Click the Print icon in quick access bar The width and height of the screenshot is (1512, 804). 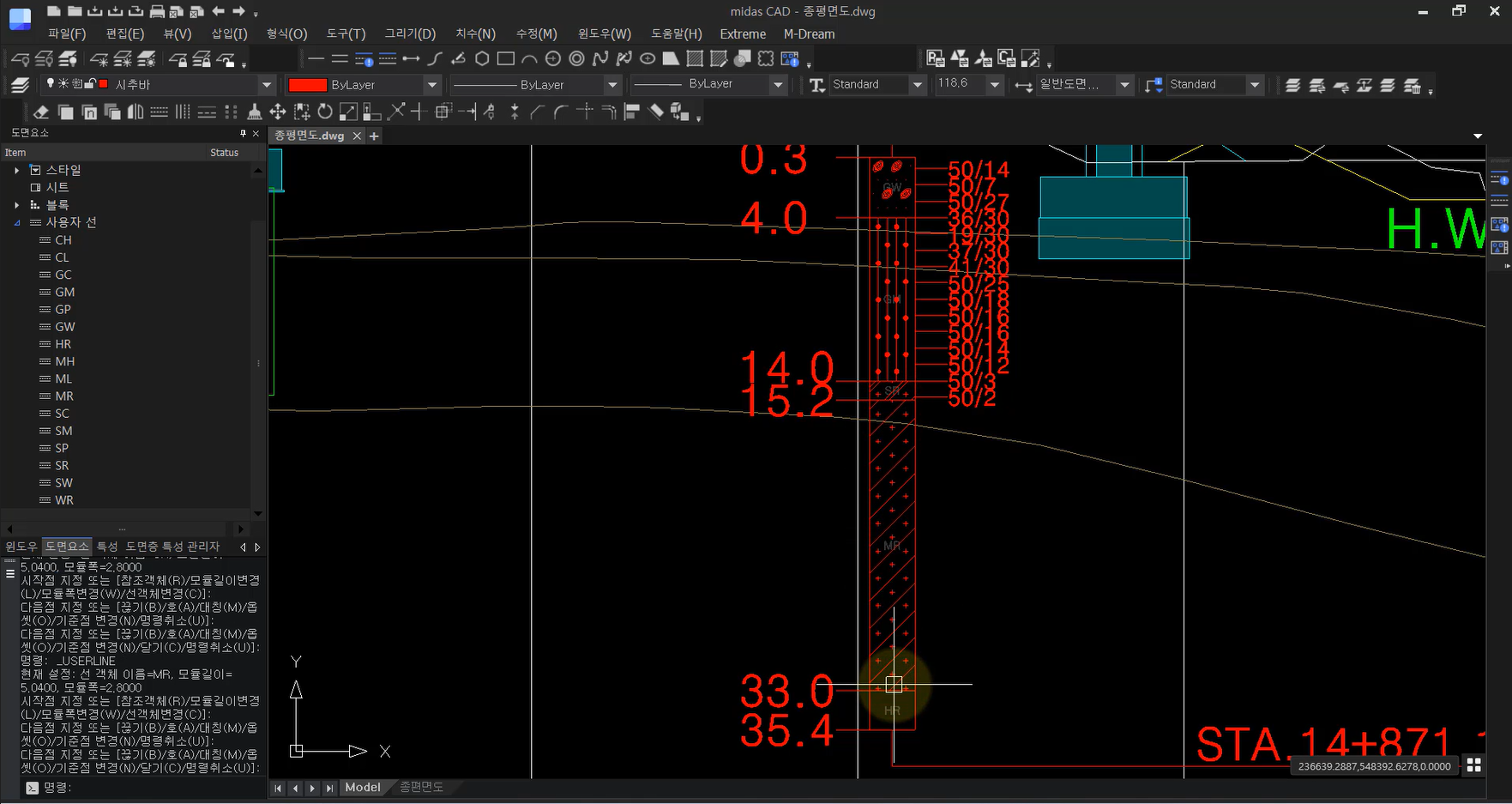[x=157, y=11]
